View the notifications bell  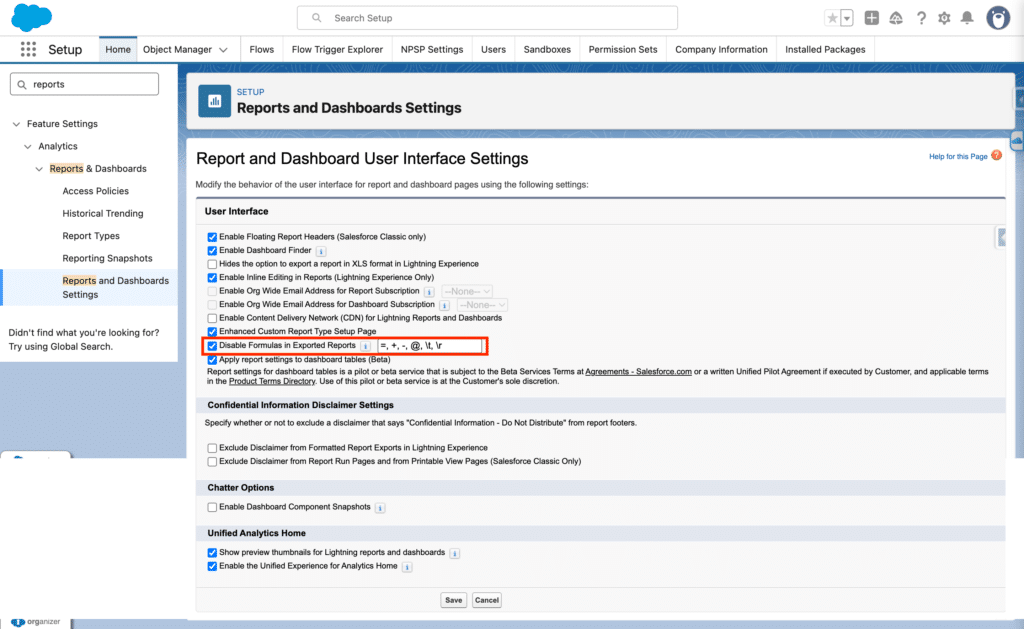click(966, 18)
